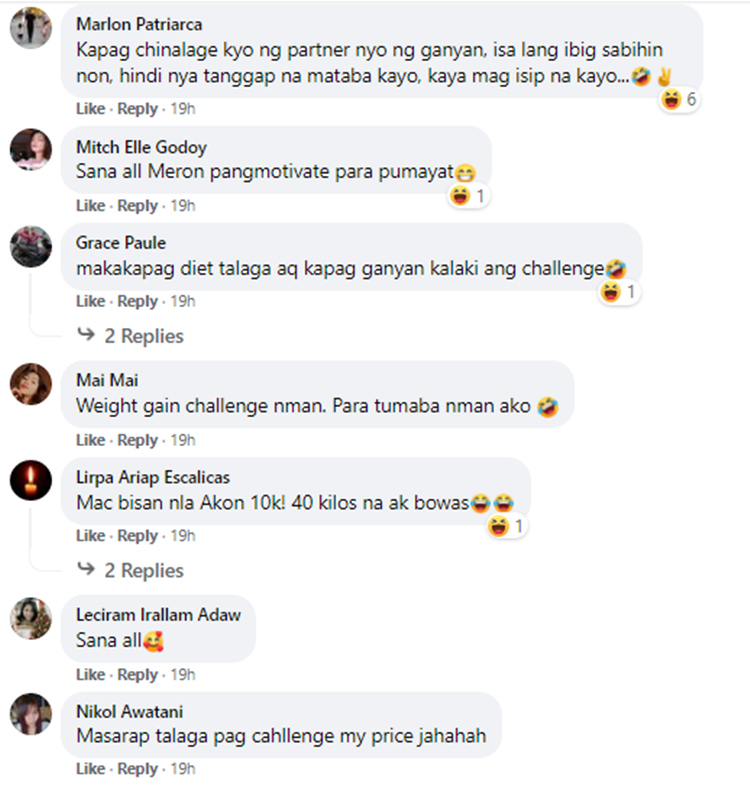Like Mai Mai's weight gain comment
750x786 pixels.
point(91,440)
